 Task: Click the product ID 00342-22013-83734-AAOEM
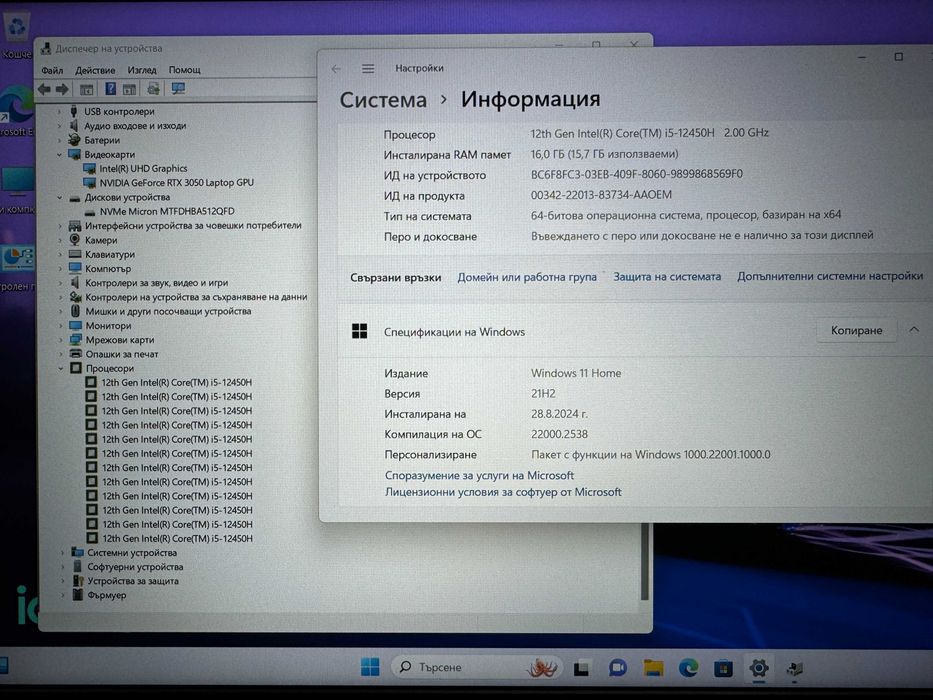(601, 195)
